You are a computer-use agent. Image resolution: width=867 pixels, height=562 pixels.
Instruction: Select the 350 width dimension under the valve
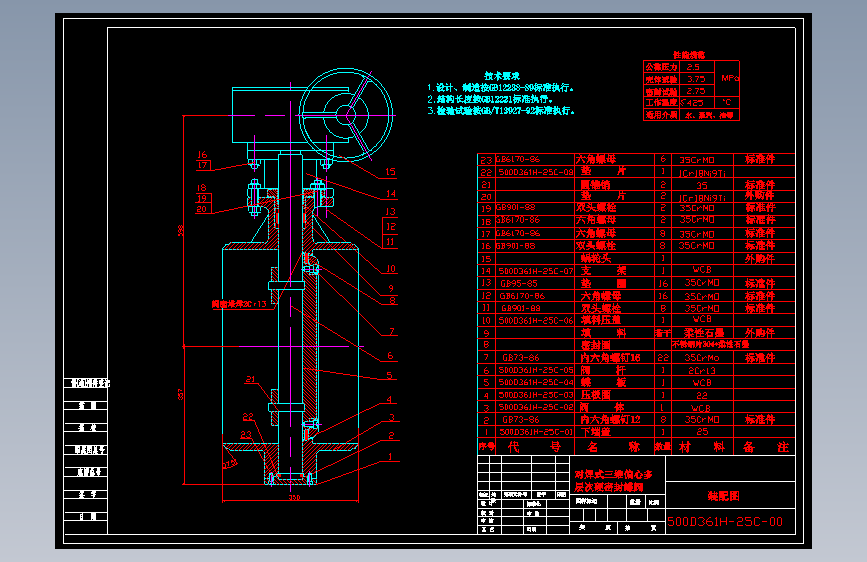[x=294, y=498]
